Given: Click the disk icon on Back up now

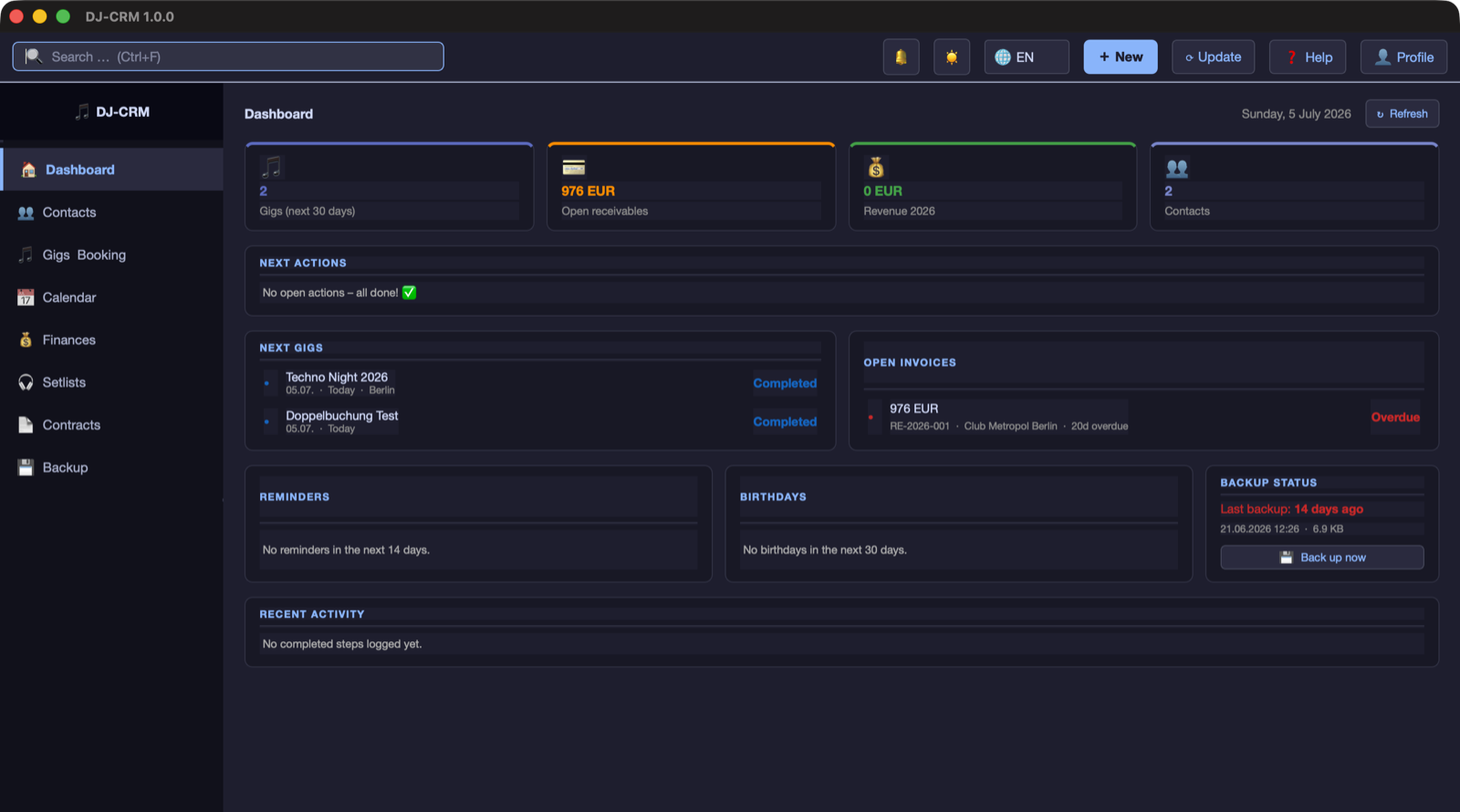Looking at the screenshot, I should (x=1287, y=557).
